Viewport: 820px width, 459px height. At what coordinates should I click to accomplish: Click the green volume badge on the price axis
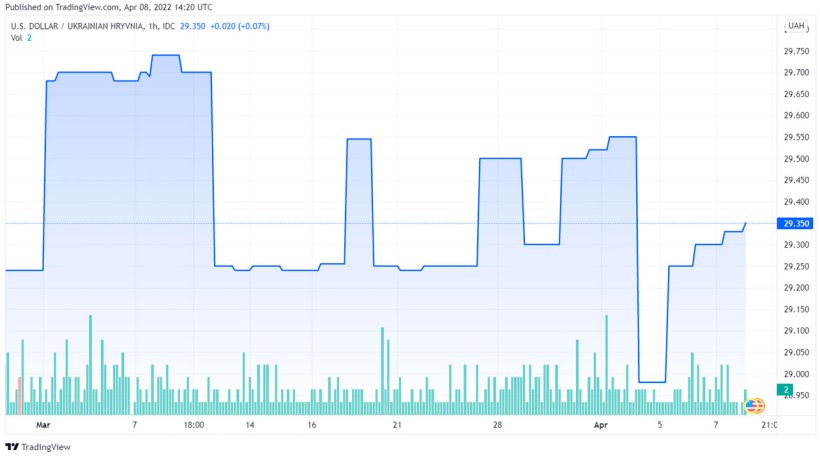788,389
